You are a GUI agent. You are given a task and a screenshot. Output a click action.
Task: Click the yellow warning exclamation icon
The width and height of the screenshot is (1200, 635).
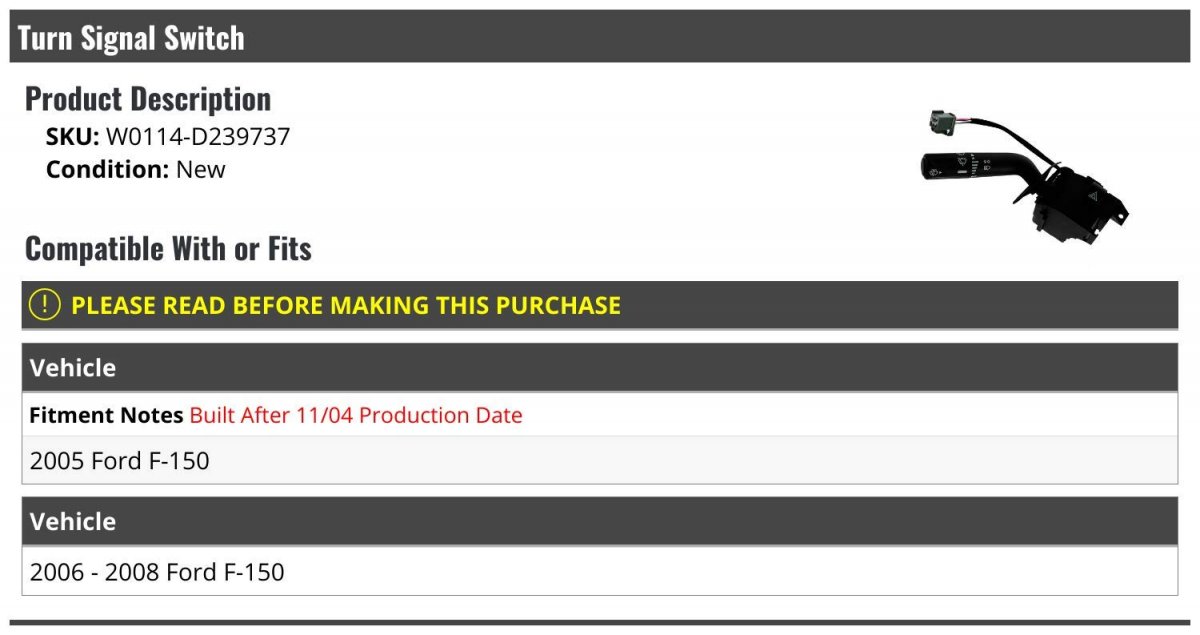coord(44,305)
